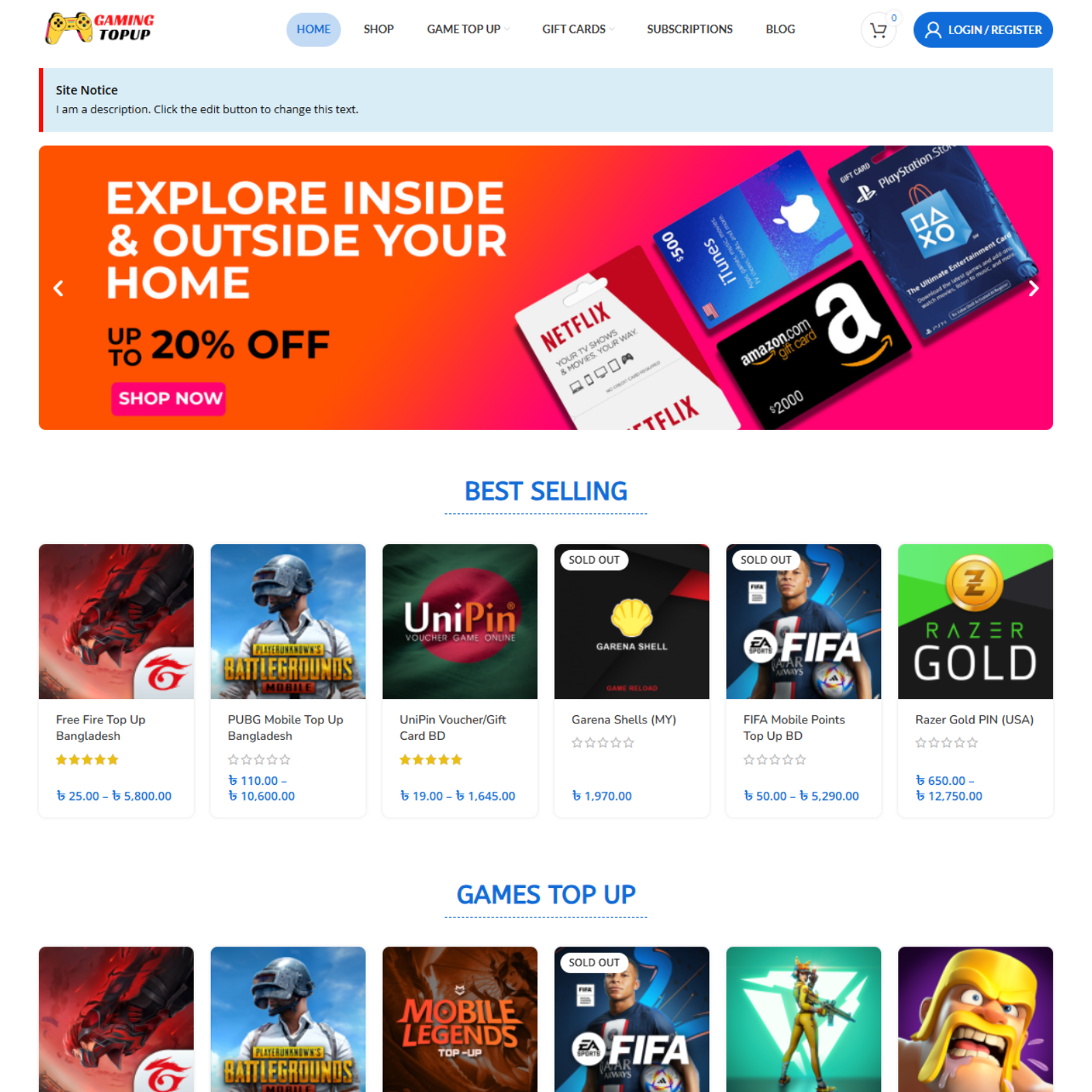
Task: Open PUBG Mobile Top Up Bangladesh title
Action: click(x=285, y=728)
